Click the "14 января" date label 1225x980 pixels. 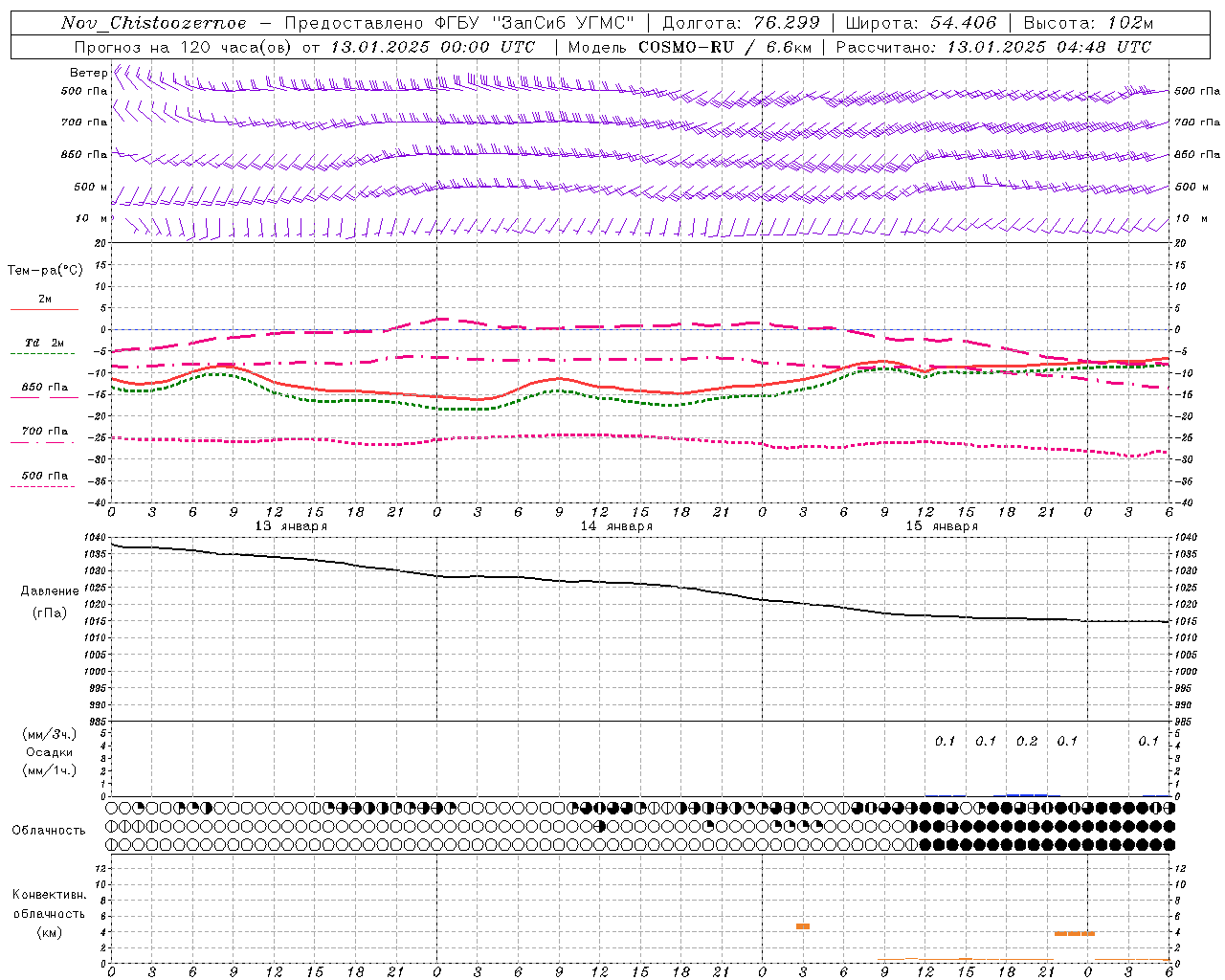[x=616, y=526]
